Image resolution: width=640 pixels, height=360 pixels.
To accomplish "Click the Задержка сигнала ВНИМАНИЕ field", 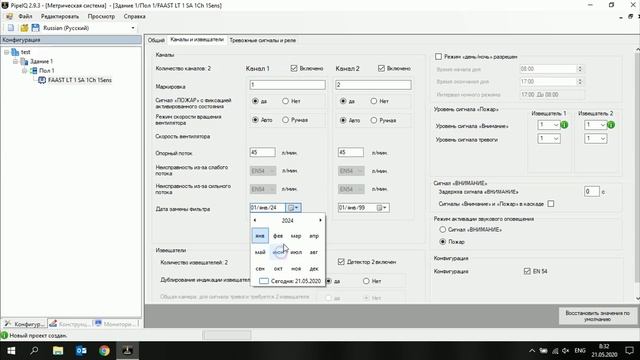I will click(591, 191).
